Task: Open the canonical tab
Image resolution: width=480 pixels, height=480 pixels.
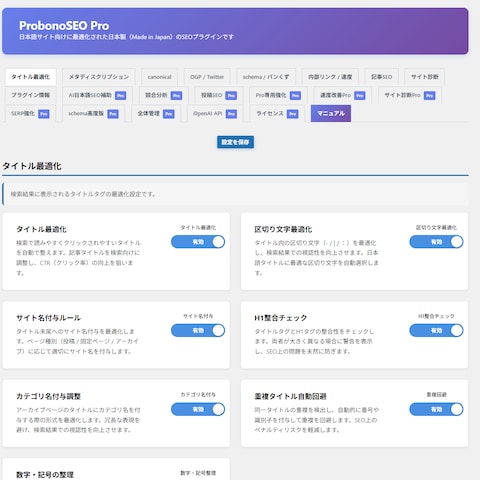Action: click(159, 77)
